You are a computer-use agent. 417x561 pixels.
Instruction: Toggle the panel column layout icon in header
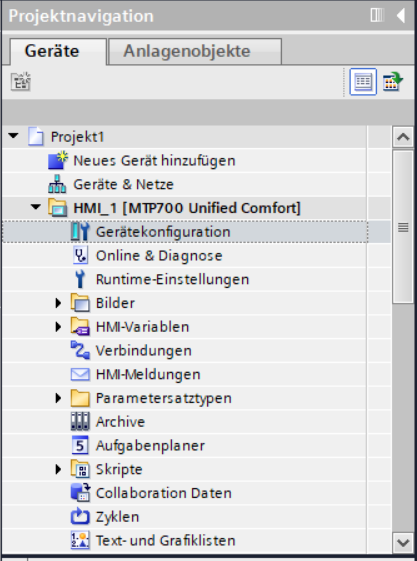pos(377,15)
